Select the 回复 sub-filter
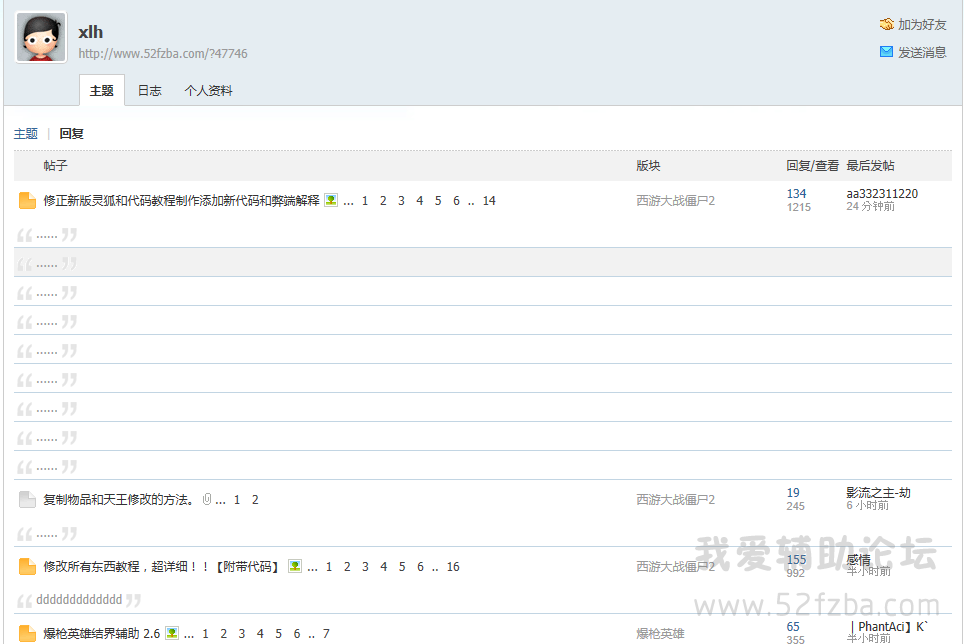Viewport: 964px width, 644px height. 71,133
